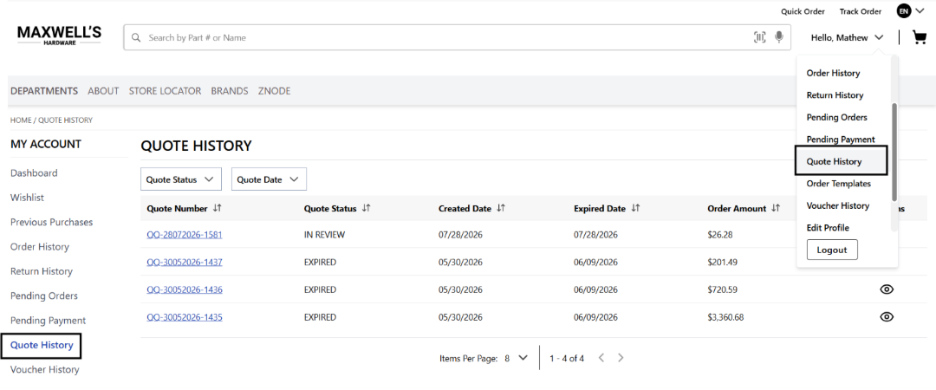This screenshot has height=390, width=936.
Task: Open the Quote Date filter dropdown
Action: (x=269, y=179)
